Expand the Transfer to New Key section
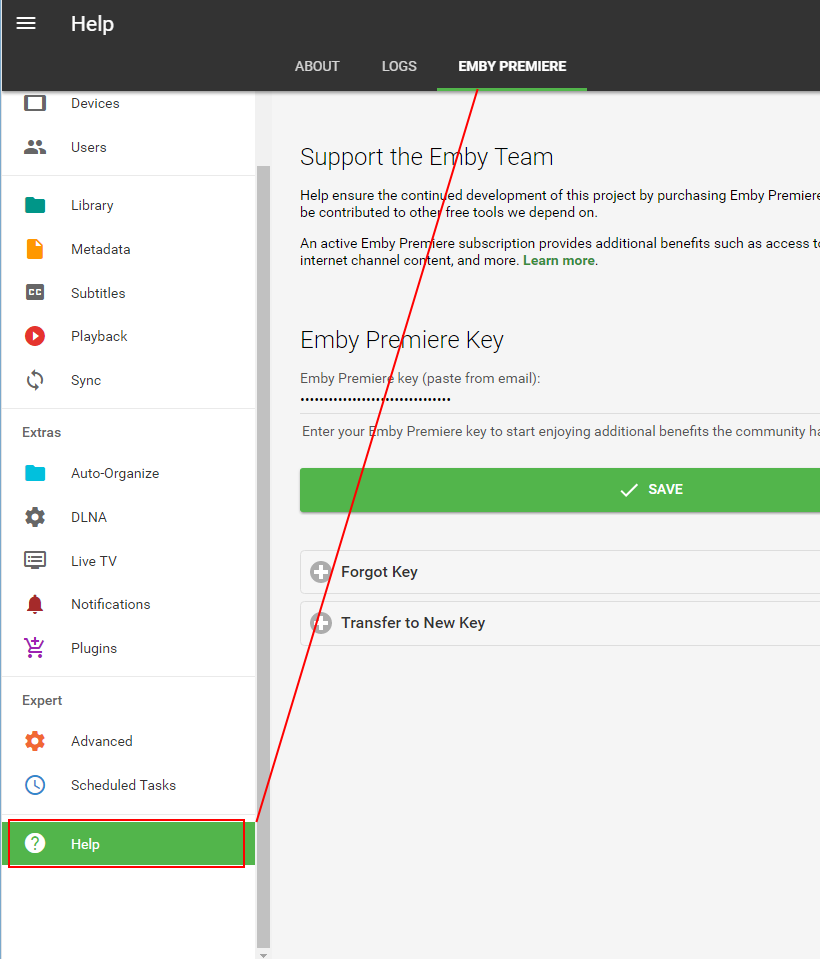 [x=560, y=623]
